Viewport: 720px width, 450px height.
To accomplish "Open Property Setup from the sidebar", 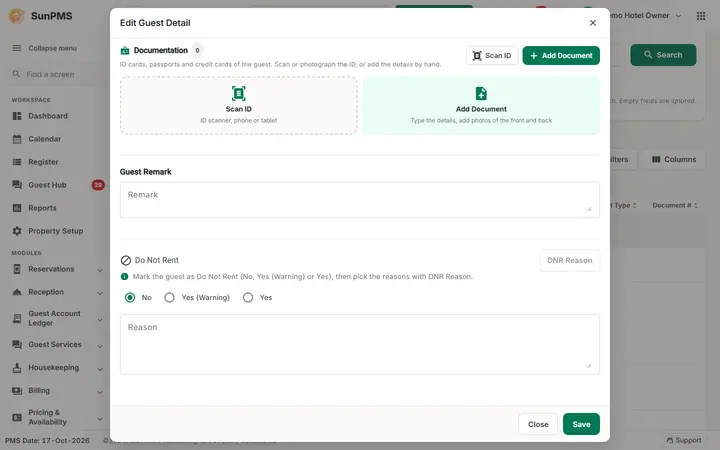I will click(x=56, y=231).
